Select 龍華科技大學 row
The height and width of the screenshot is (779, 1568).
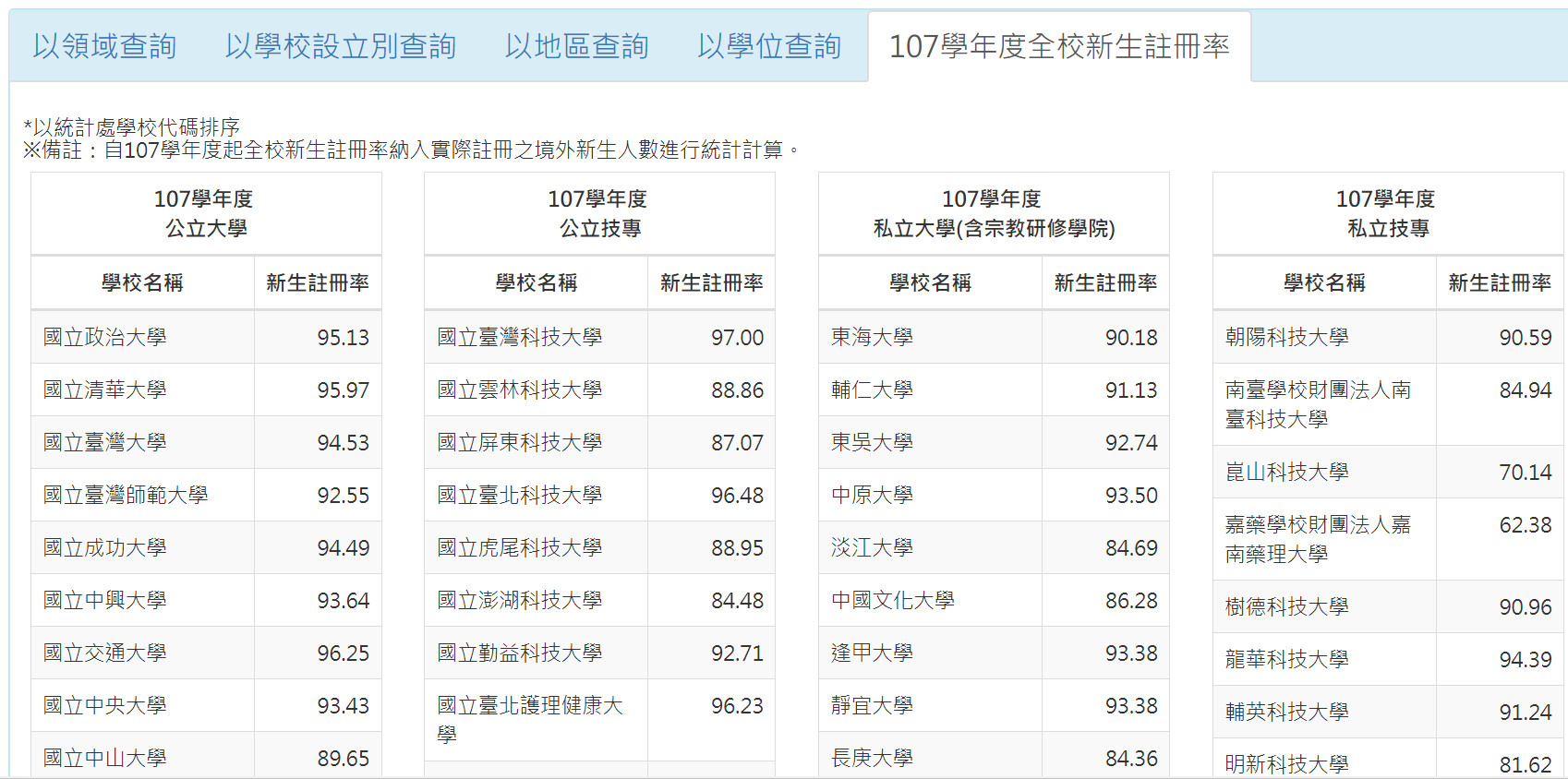[x=1388, y=659]
